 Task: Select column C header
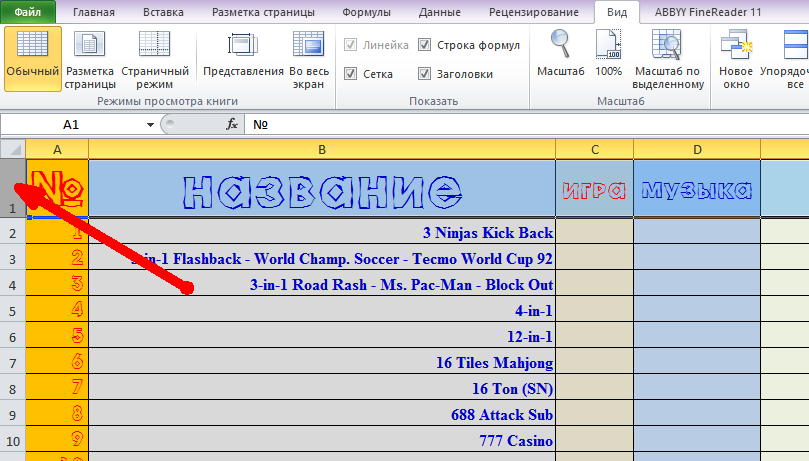pyautogui.click(x=594, y=150)
